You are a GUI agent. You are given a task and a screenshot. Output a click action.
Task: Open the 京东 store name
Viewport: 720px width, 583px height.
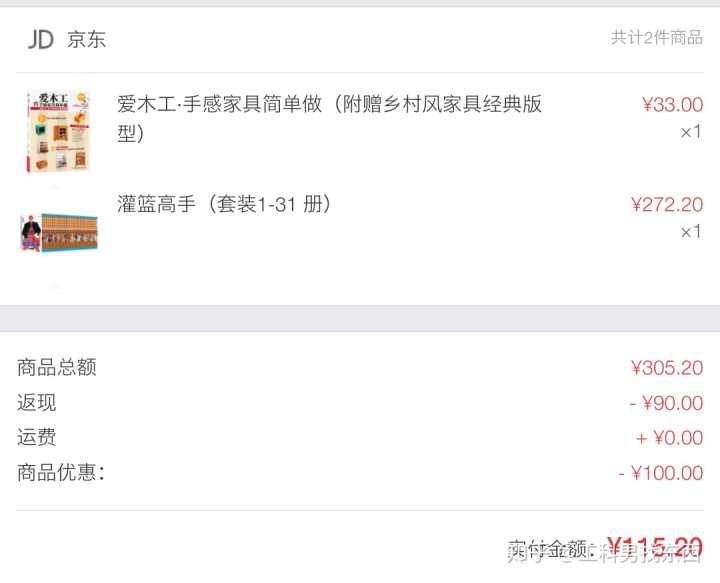pyautogui.click(x=86, y=39)
